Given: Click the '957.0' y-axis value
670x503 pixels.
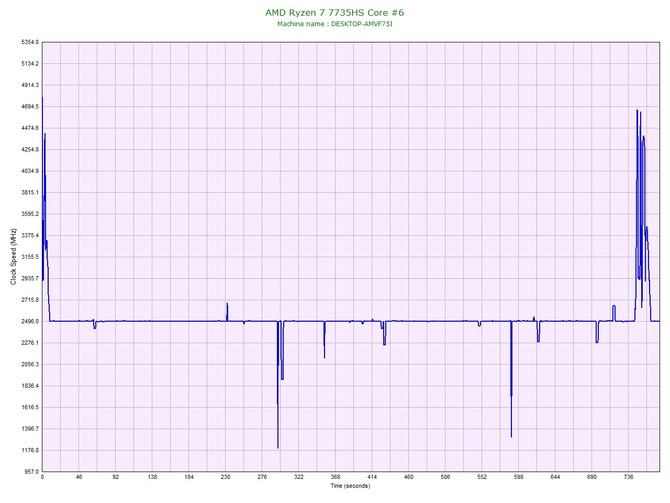Looking at the screenshot, I should click(x=32, y=472).
